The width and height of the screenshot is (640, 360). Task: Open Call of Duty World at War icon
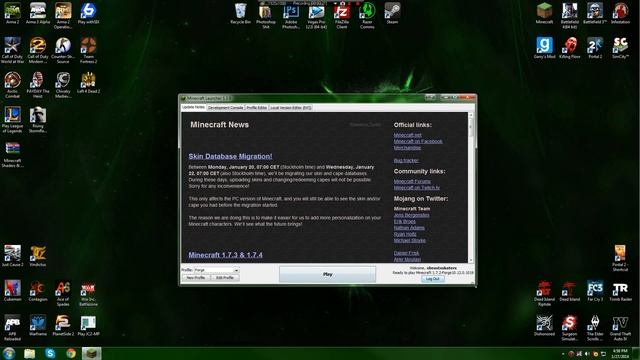click(x=12, y=50)
